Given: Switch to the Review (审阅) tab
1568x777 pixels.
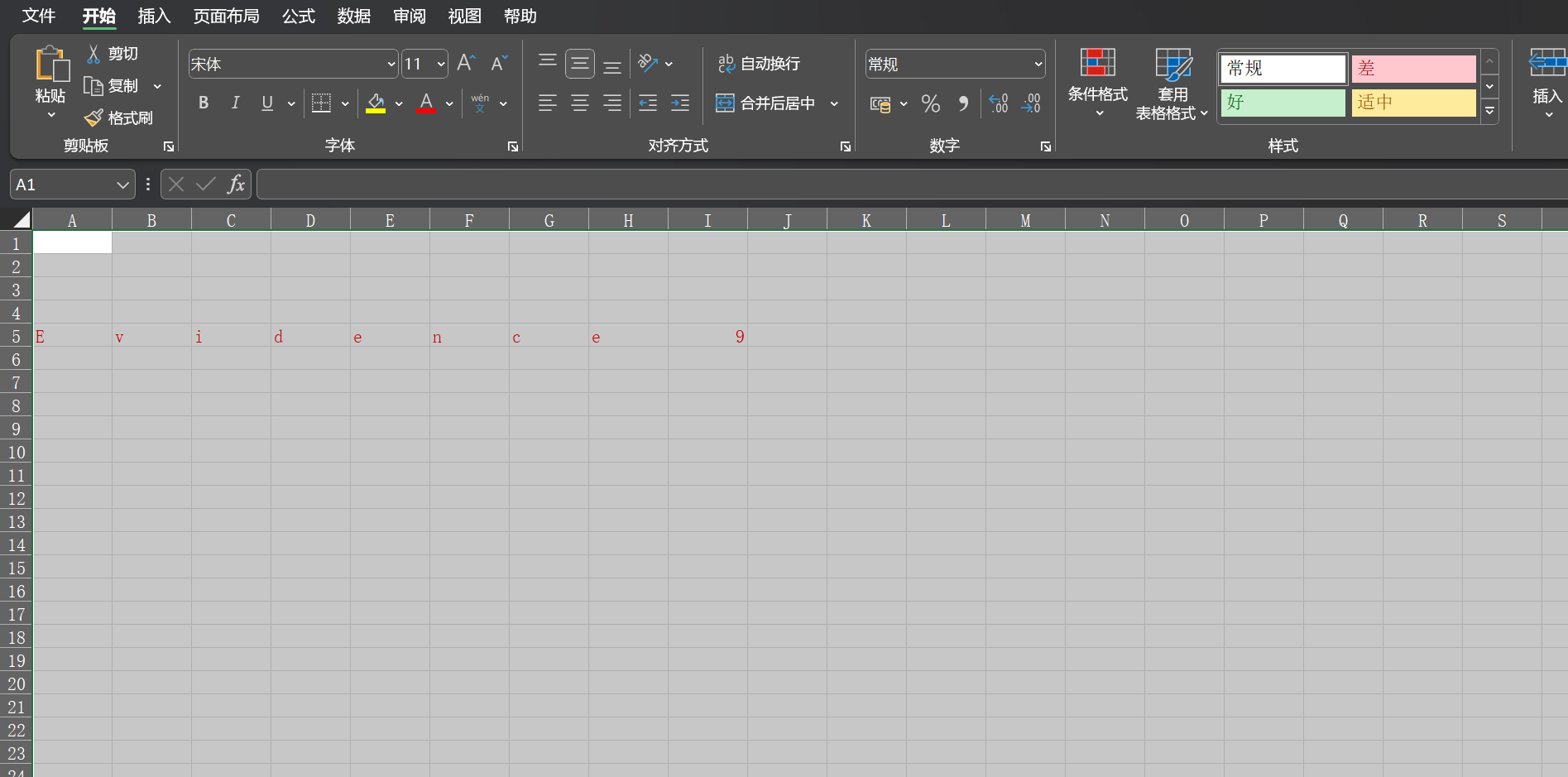Looking at the screenshot, I should click(x=410, y=17).
